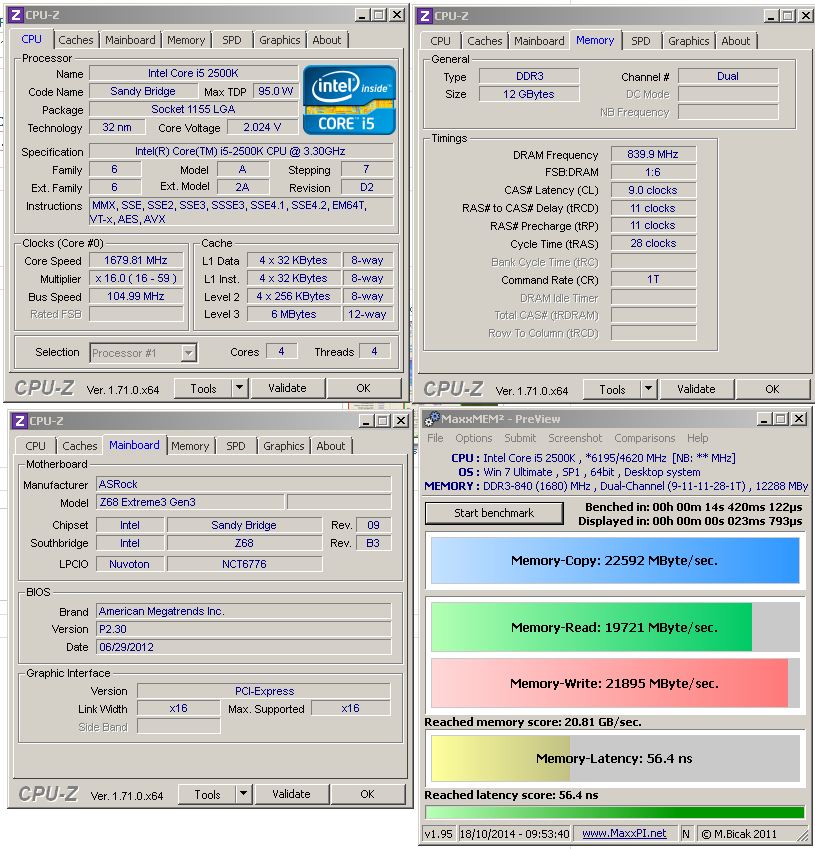Image resolution: width=815 pixels, height=849 pixels.
Task: Click the Validate button in the CPU window
Action: 287,388
